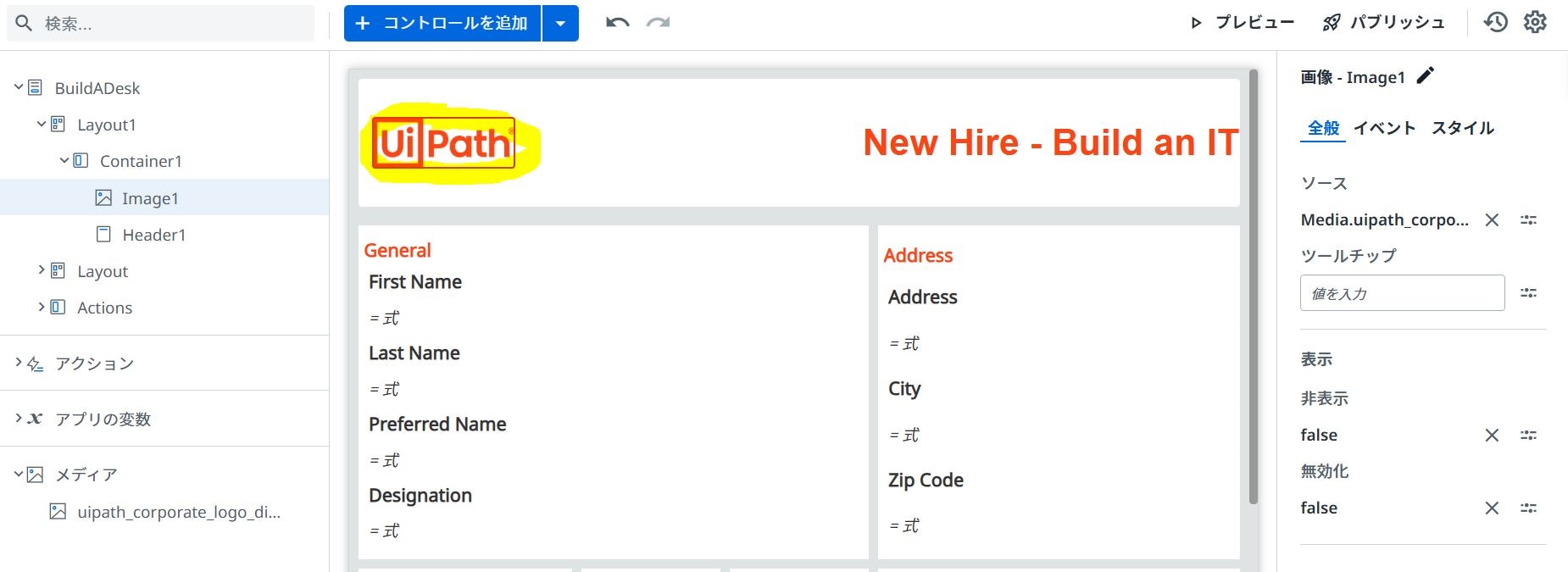Expand the Actions tree node
This screenshot has height=572, width=1568.
(42, 307)
